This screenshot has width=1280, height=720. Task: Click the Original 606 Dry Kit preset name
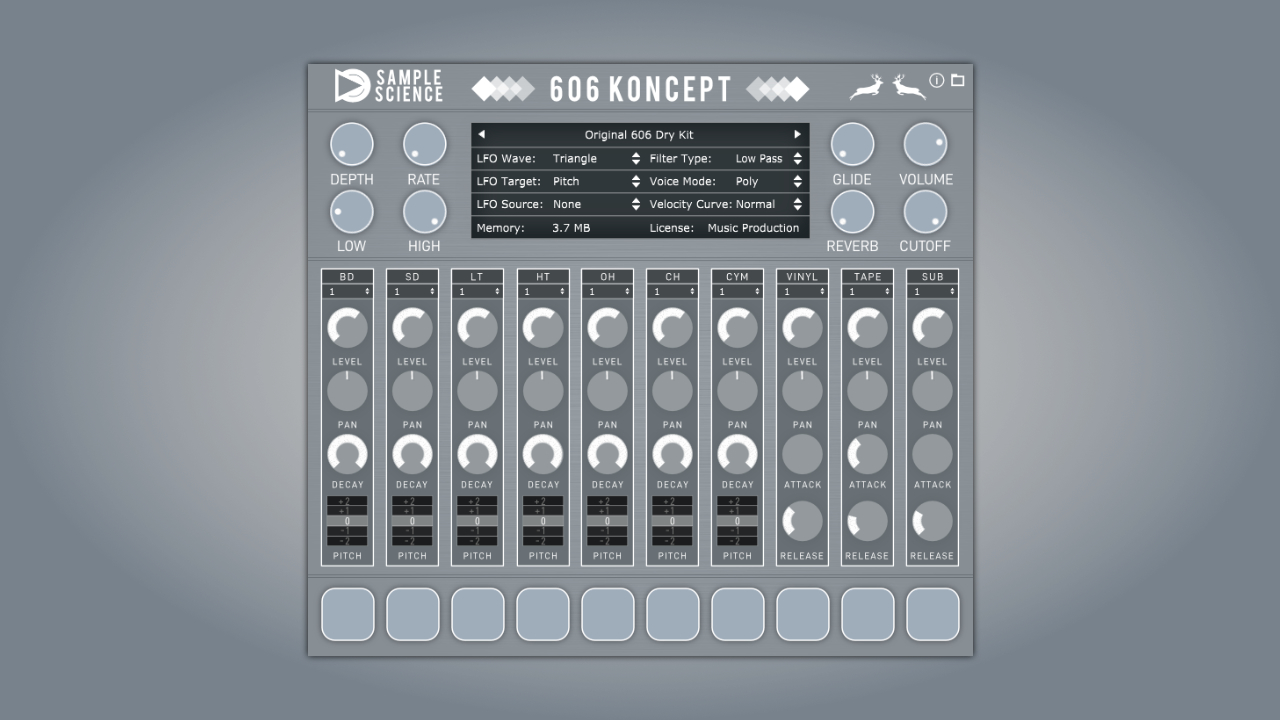pos(640,134)
